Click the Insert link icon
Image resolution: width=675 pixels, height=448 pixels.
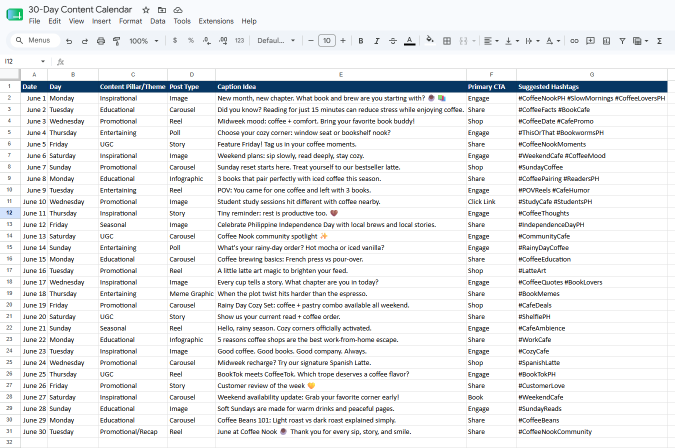pyautogui.click(x=574, y=41)
